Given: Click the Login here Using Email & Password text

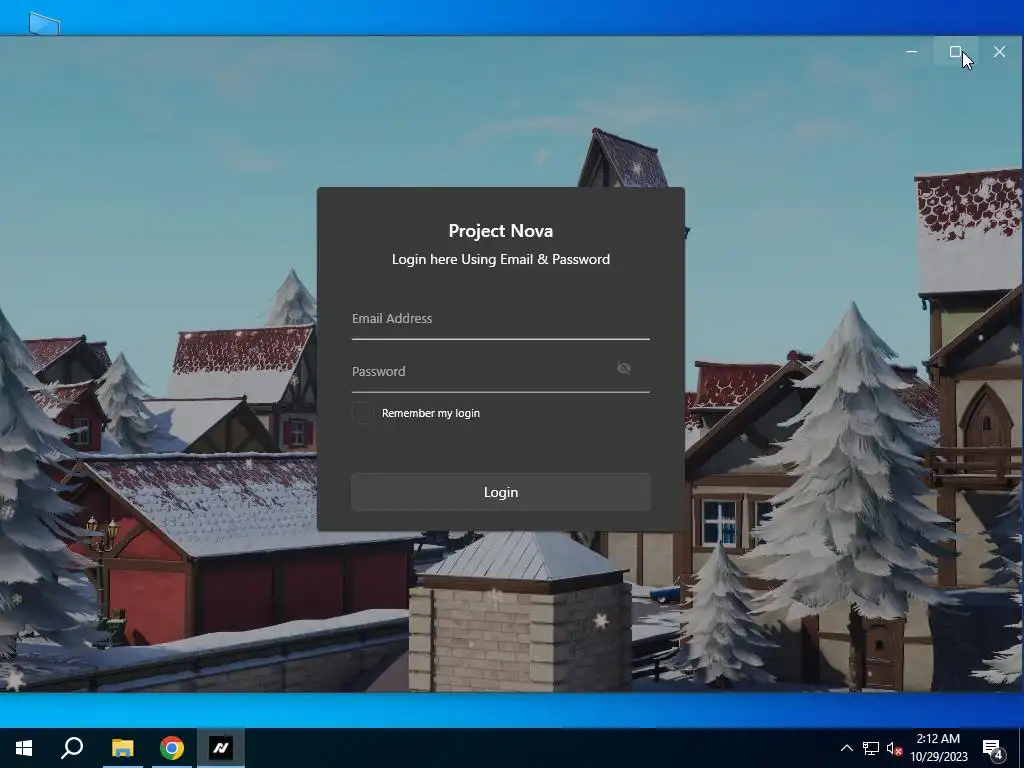Looking at the screenshot, I should [501, 259].
